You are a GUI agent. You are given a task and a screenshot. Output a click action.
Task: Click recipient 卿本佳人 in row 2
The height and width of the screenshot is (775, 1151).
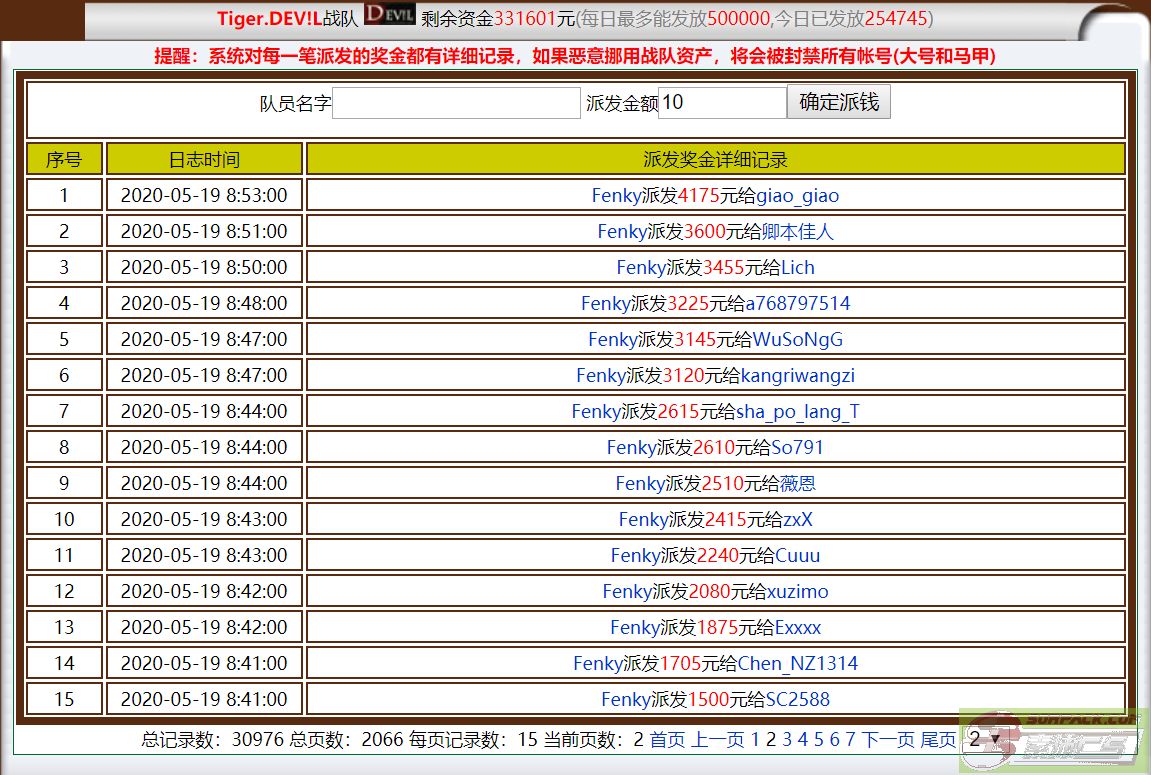click(797, 232)
